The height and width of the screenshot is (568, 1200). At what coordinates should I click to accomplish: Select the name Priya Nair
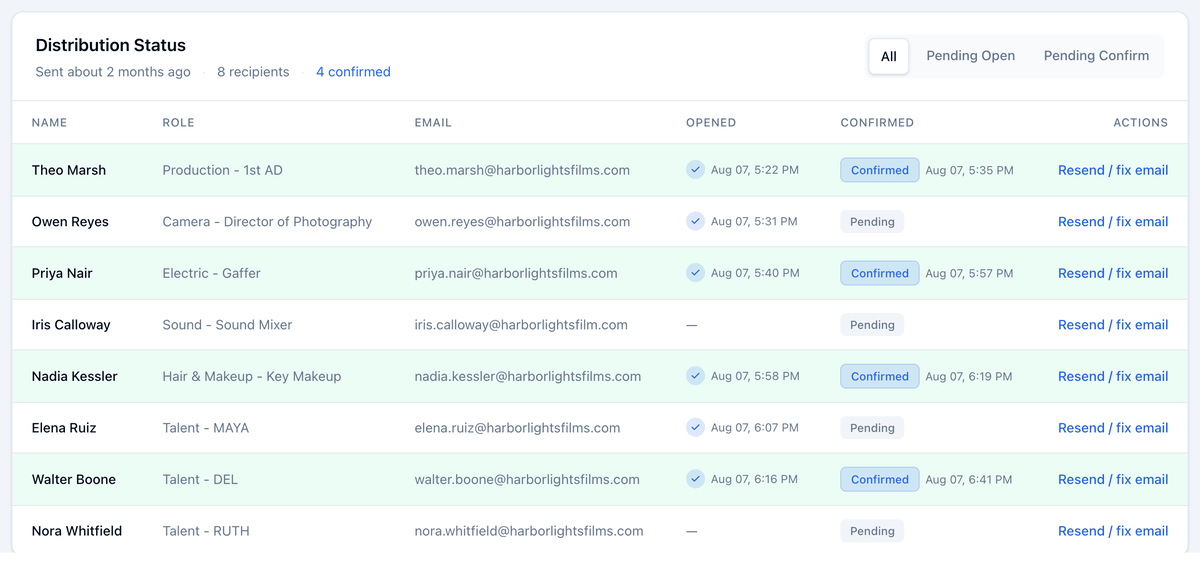coord(62,273)
